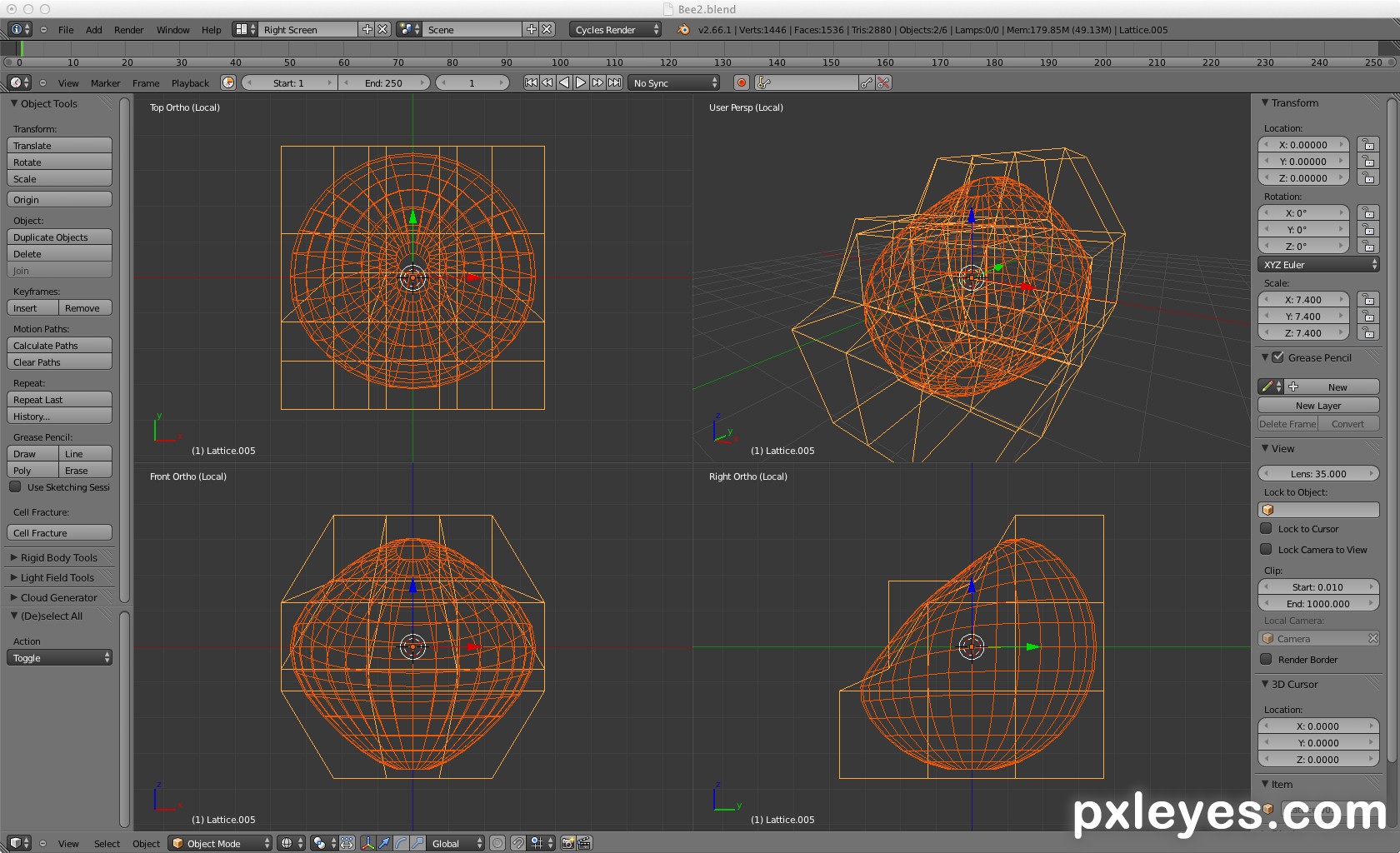Toggle the 3D manipulator widget
Viewport: 1400px width, 853px height.
(x=367, y=843)
